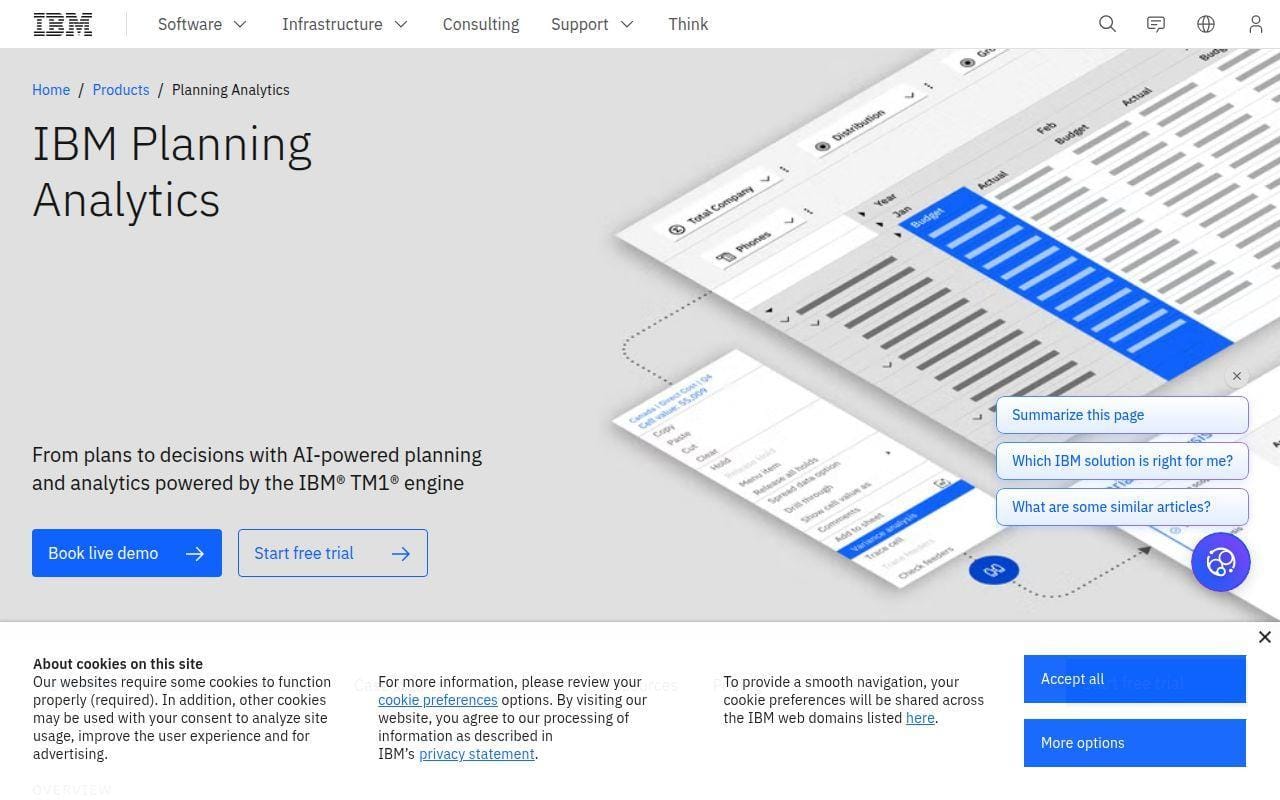Viewport: 1280px width, 800px height.
Task: Dismiss the assistant suggestions with X
Action: point(1237,376)
